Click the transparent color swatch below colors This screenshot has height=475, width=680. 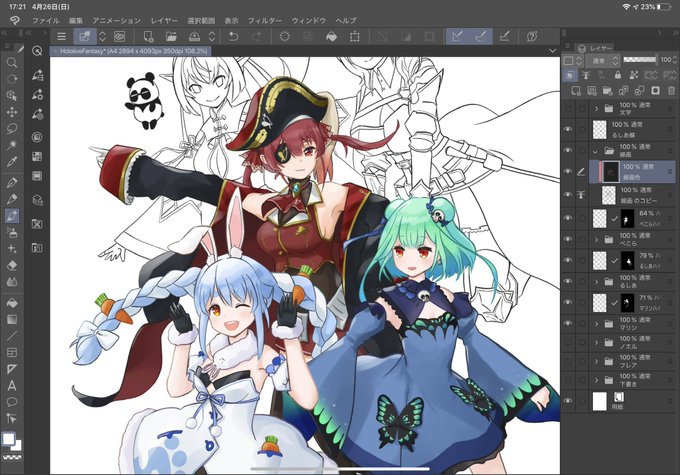12,457
